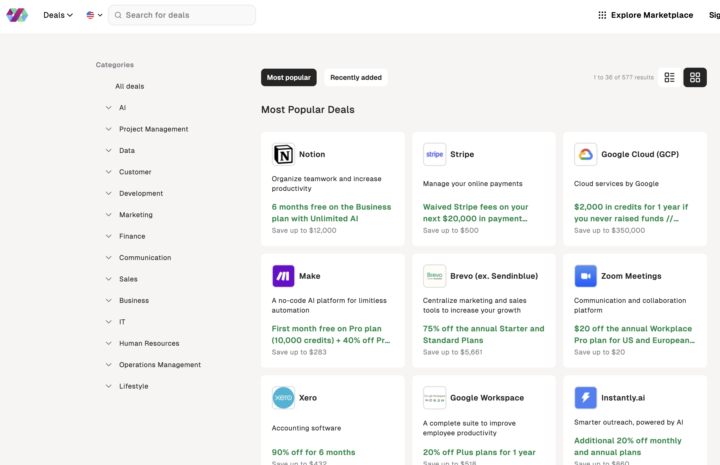Expand the Finance category chevron

[108, 236]
